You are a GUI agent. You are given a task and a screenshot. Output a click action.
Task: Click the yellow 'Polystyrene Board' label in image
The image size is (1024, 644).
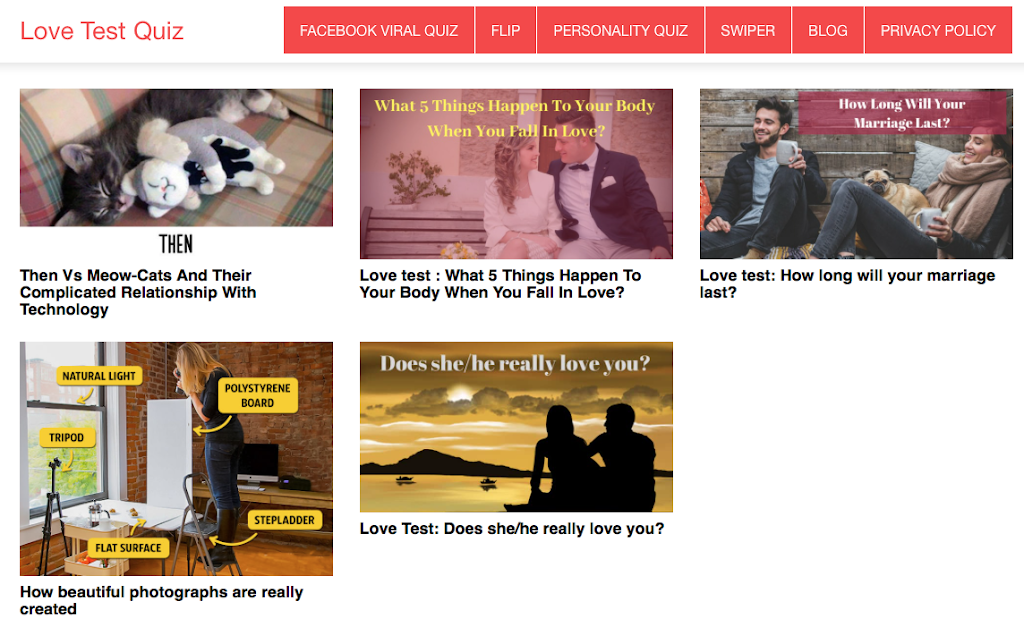click(x=258, y=395)
